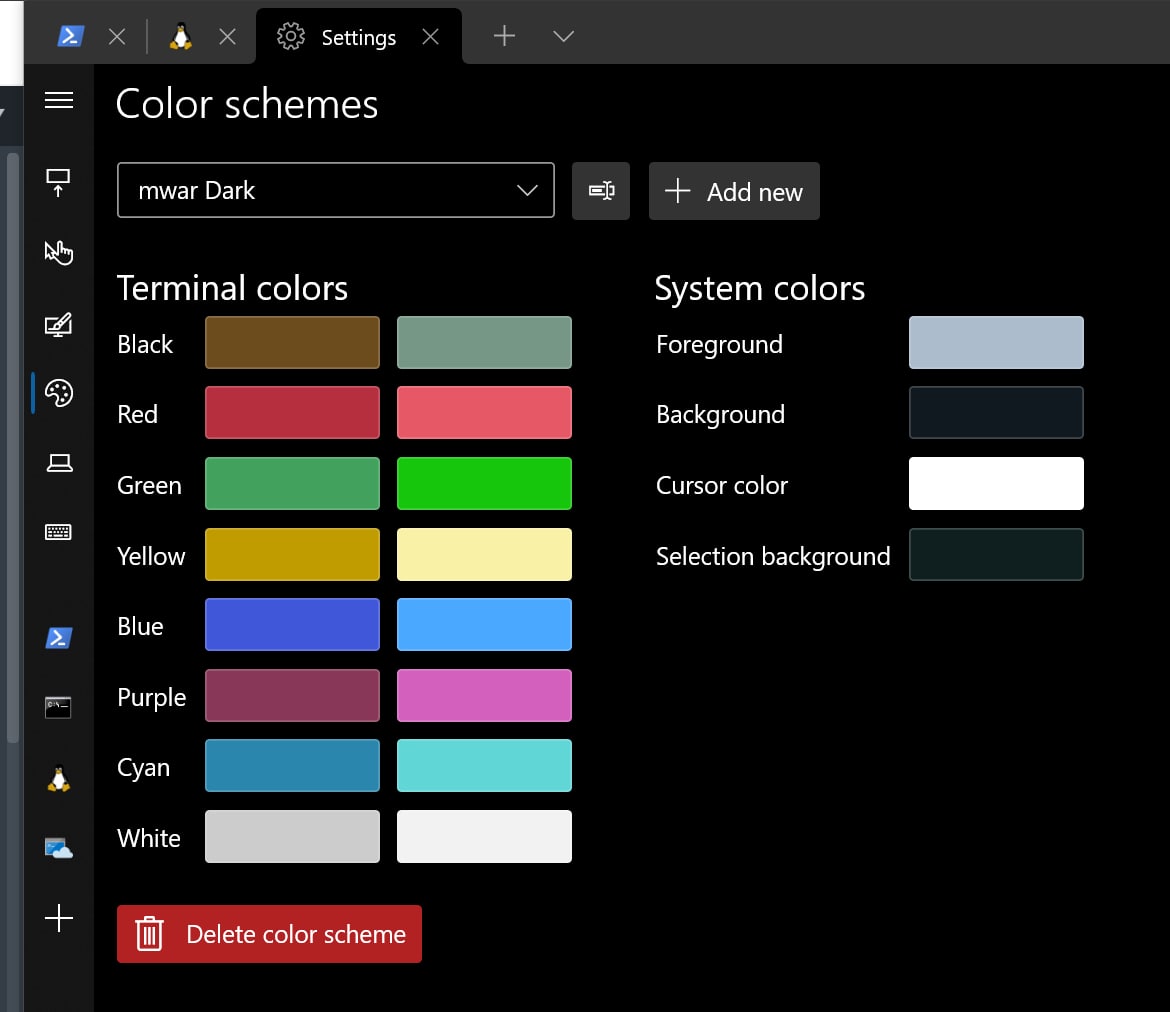Go to Startup settings in sidebar
Screen dimensions: 1170x1012
[59, 182]
